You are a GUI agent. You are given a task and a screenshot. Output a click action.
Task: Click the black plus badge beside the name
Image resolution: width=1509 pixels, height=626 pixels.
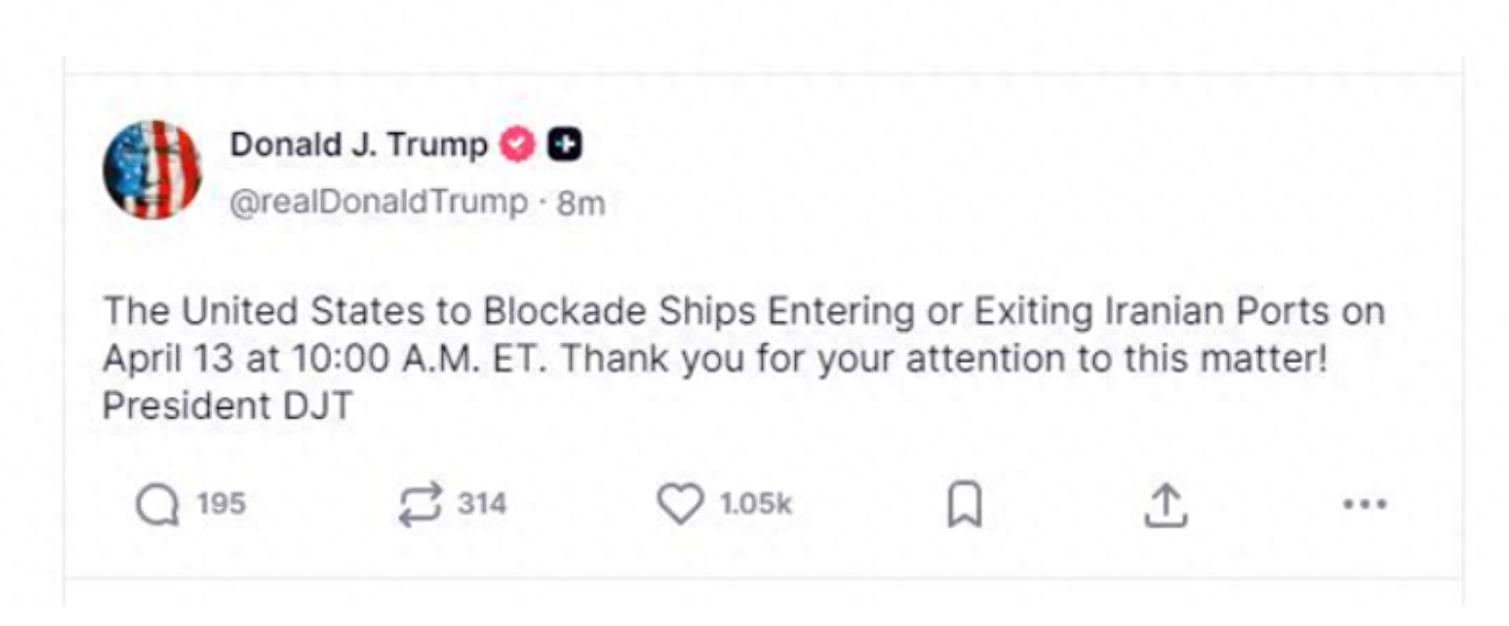point(566,146)
